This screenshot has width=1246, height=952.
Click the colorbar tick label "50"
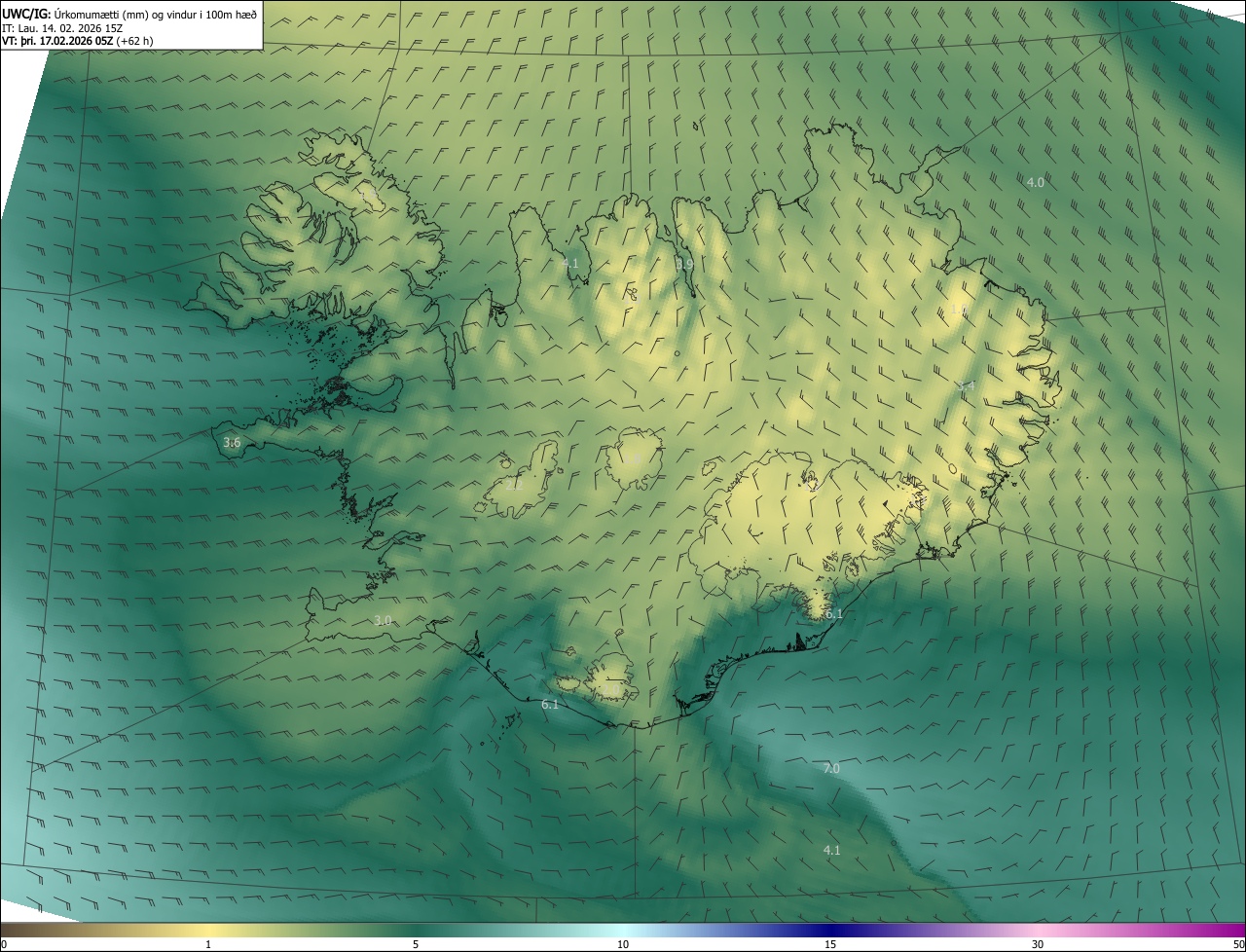point(1237,944)
